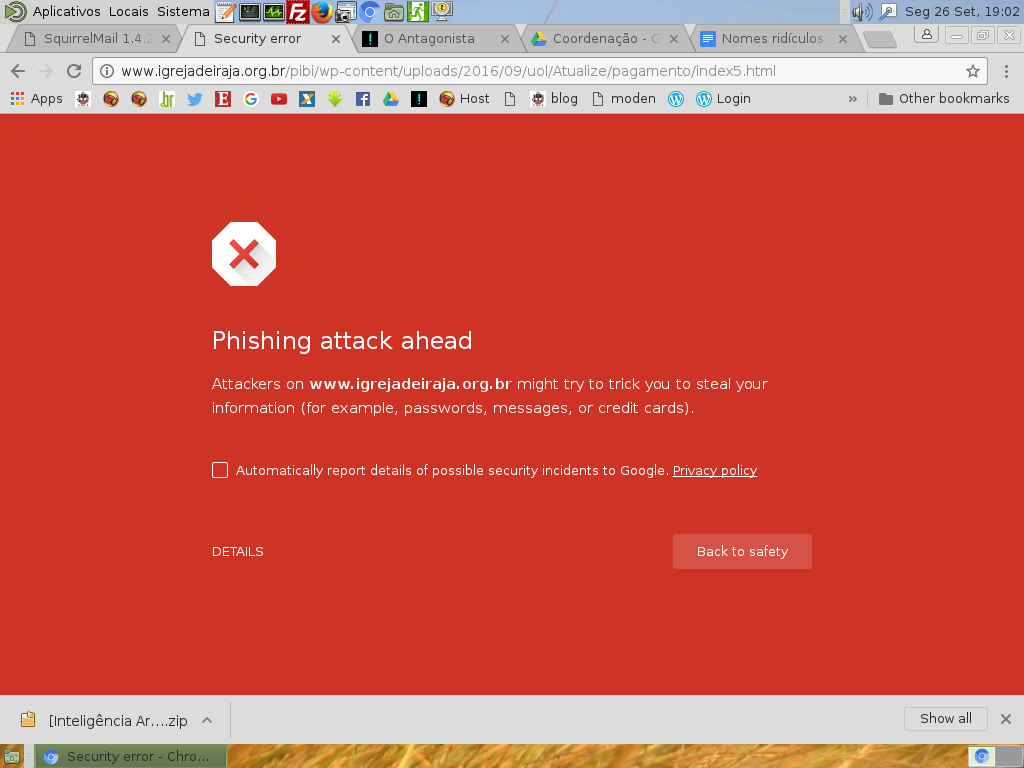The height and width of the screenshot is (768, 1024).
Task: Open the Apps shortcut in the bookmarks bar
Action: [x=37, y=99]
